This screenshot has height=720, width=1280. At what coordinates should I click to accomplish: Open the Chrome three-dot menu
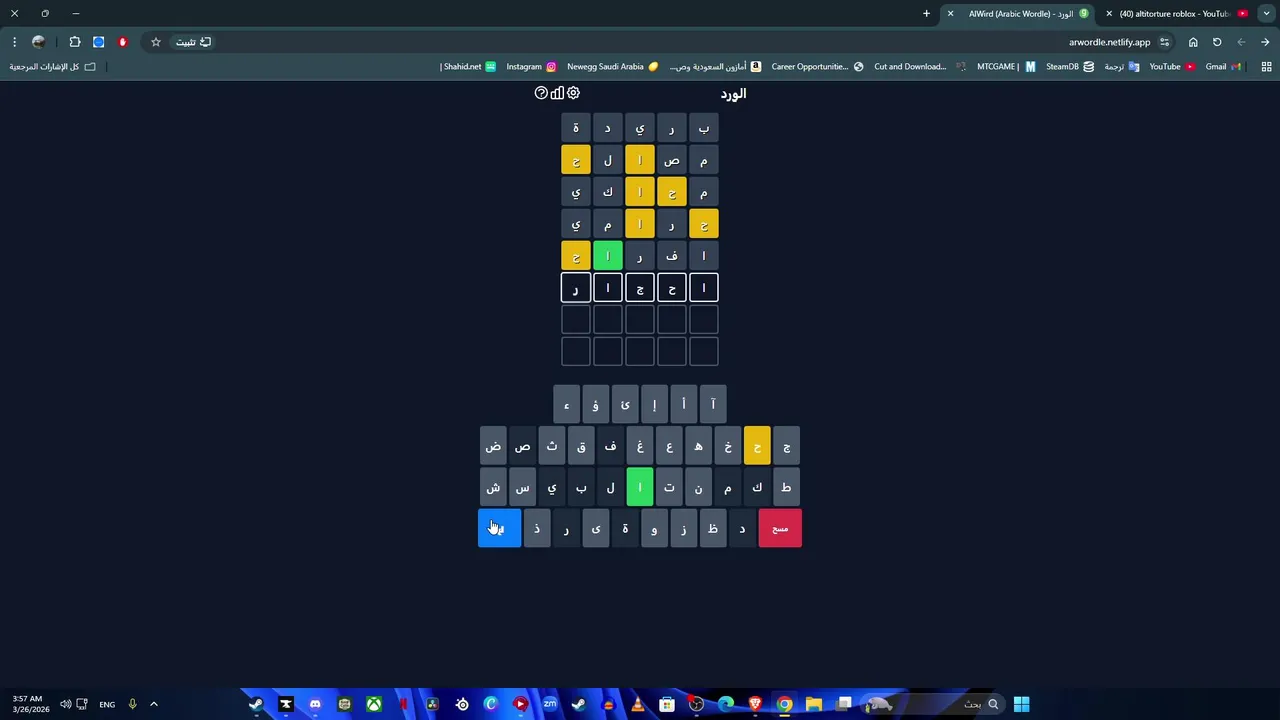(x=14, y=42)
